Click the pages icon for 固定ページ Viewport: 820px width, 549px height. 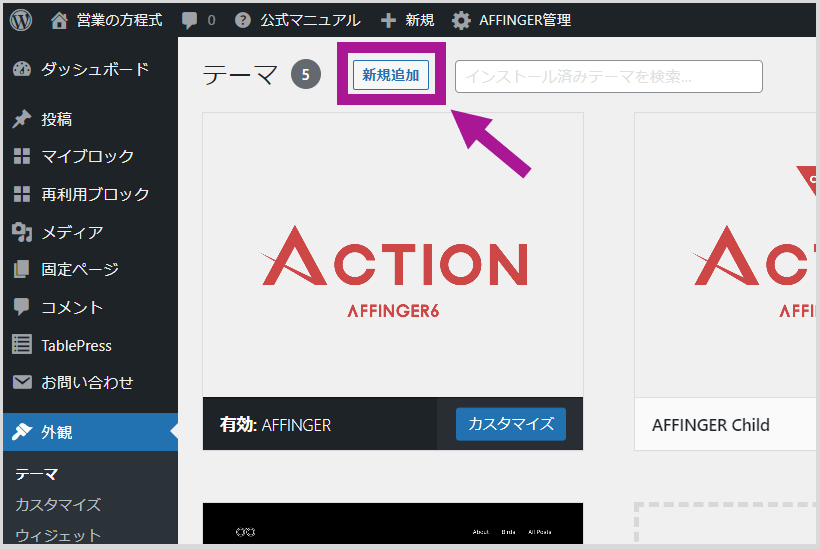point(22,269)
